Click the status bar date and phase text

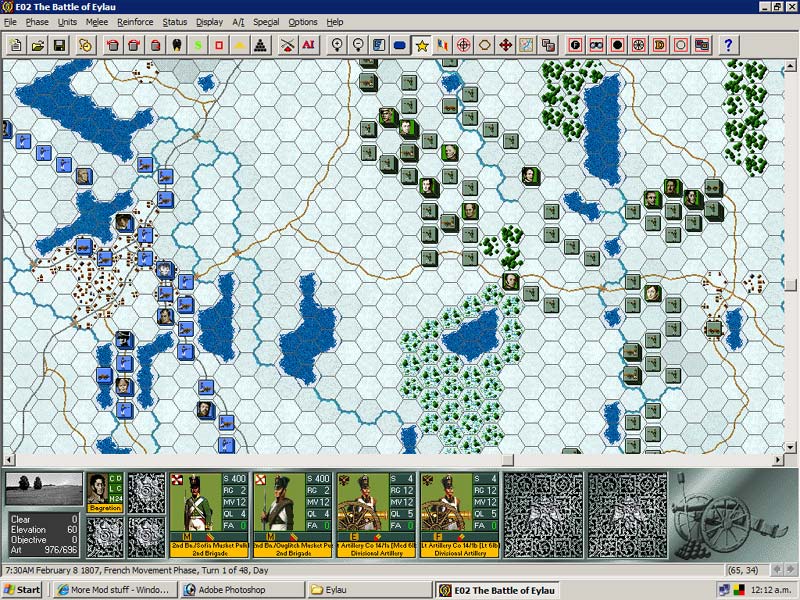pos(137,570)
